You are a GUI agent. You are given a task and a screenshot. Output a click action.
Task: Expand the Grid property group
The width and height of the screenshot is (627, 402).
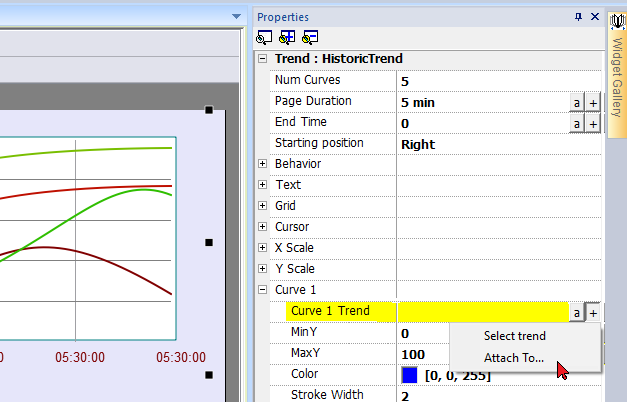tap(263, 206)
